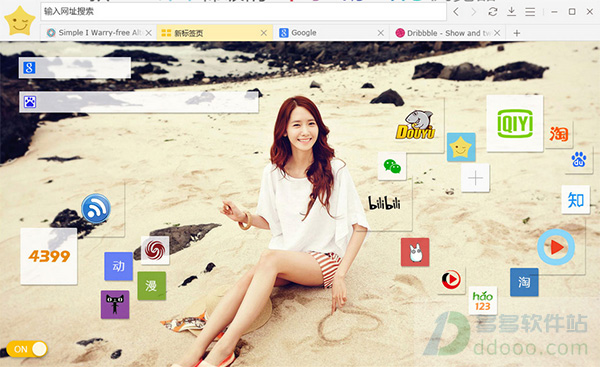
Task: Toggle the yellow ON switch off
Action: coord(27,349)
